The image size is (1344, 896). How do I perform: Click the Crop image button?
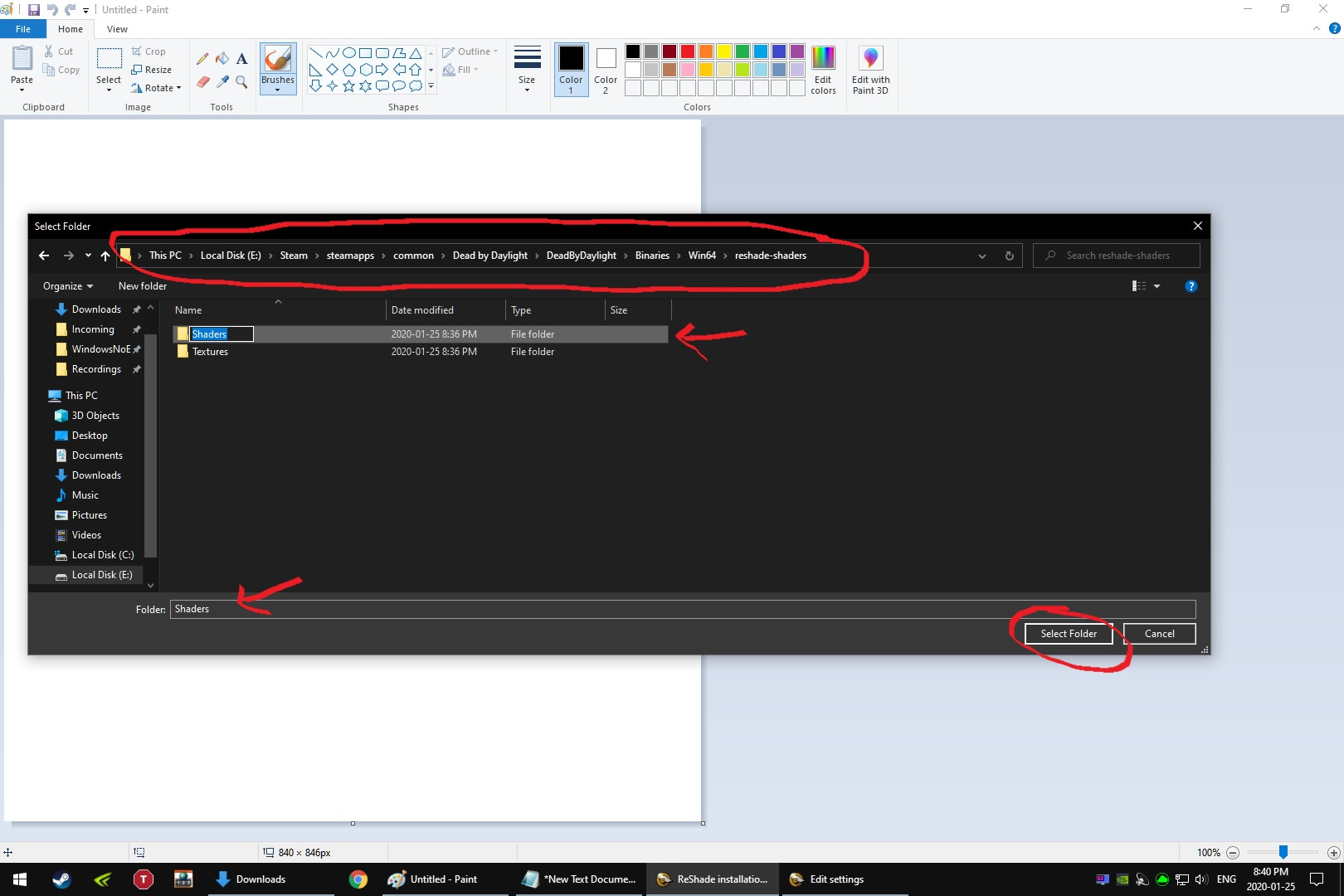149,51
